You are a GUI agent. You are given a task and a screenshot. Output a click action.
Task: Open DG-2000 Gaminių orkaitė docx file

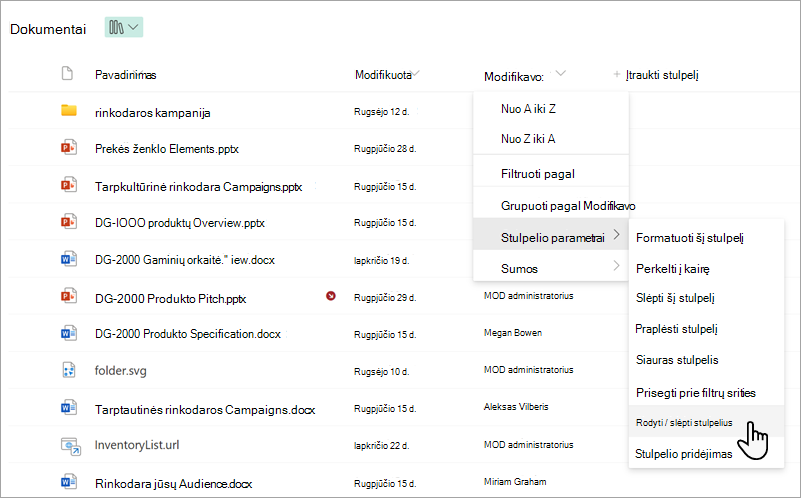[184, 259]
